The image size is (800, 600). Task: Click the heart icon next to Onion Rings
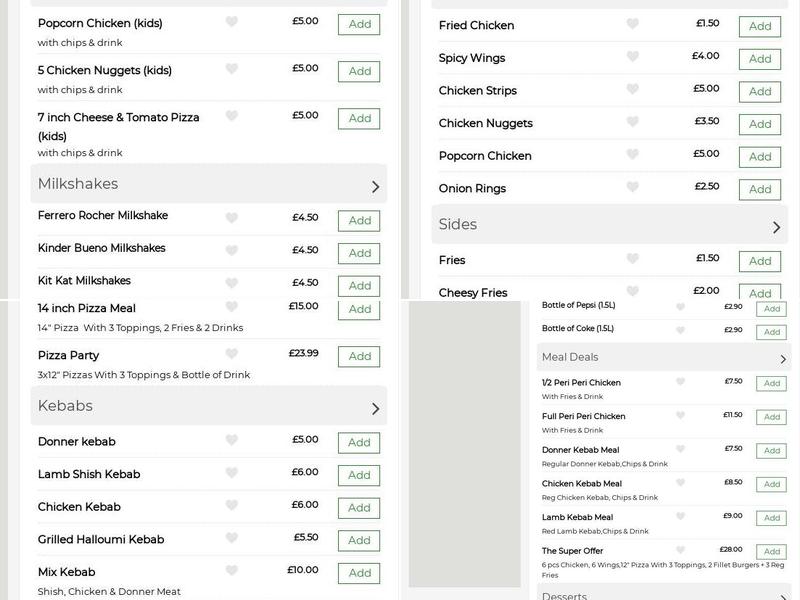point(630,188)
